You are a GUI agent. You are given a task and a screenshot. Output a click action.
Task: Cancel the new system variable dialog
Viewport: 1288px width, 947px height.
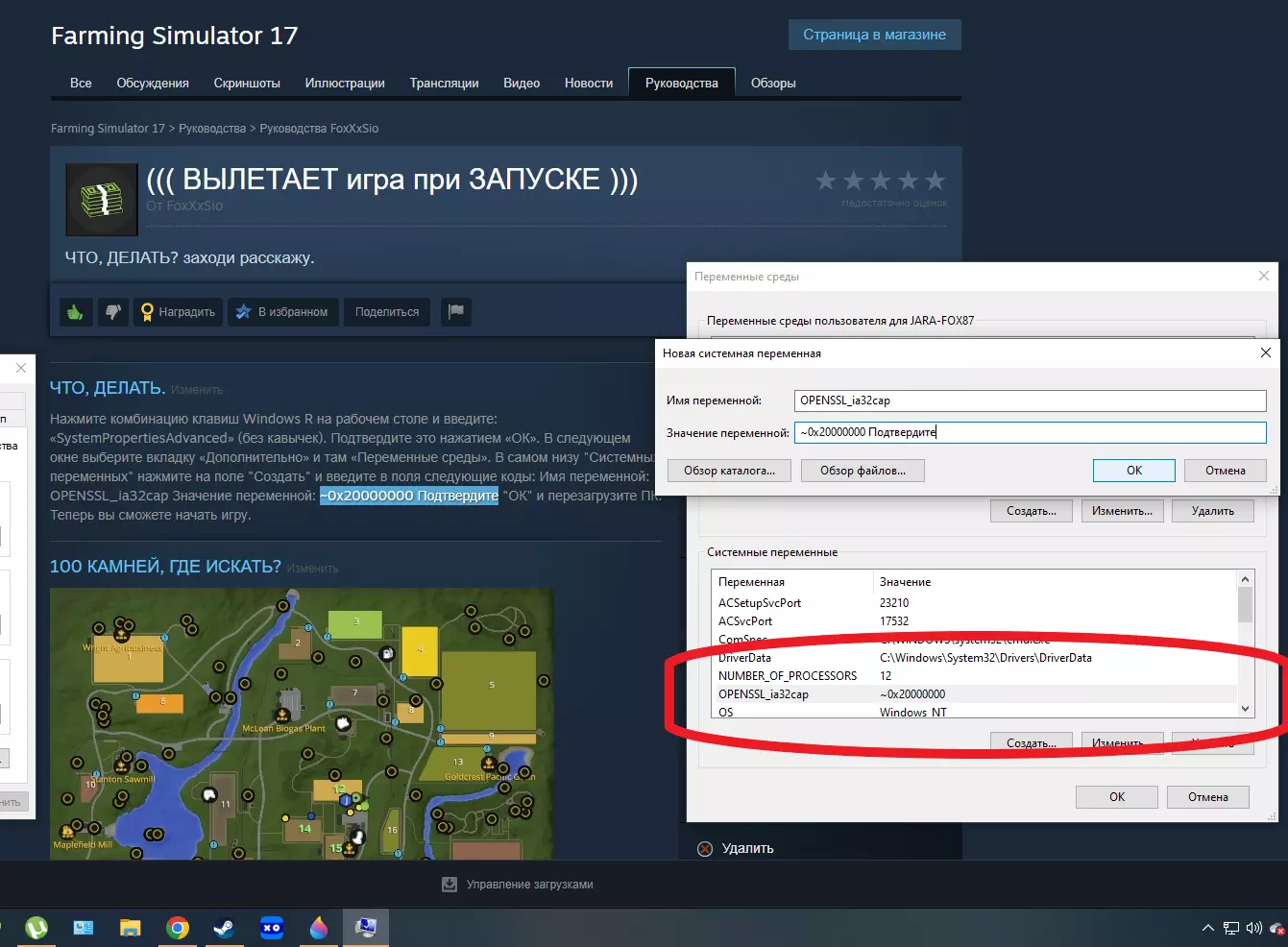point(1226,471)
